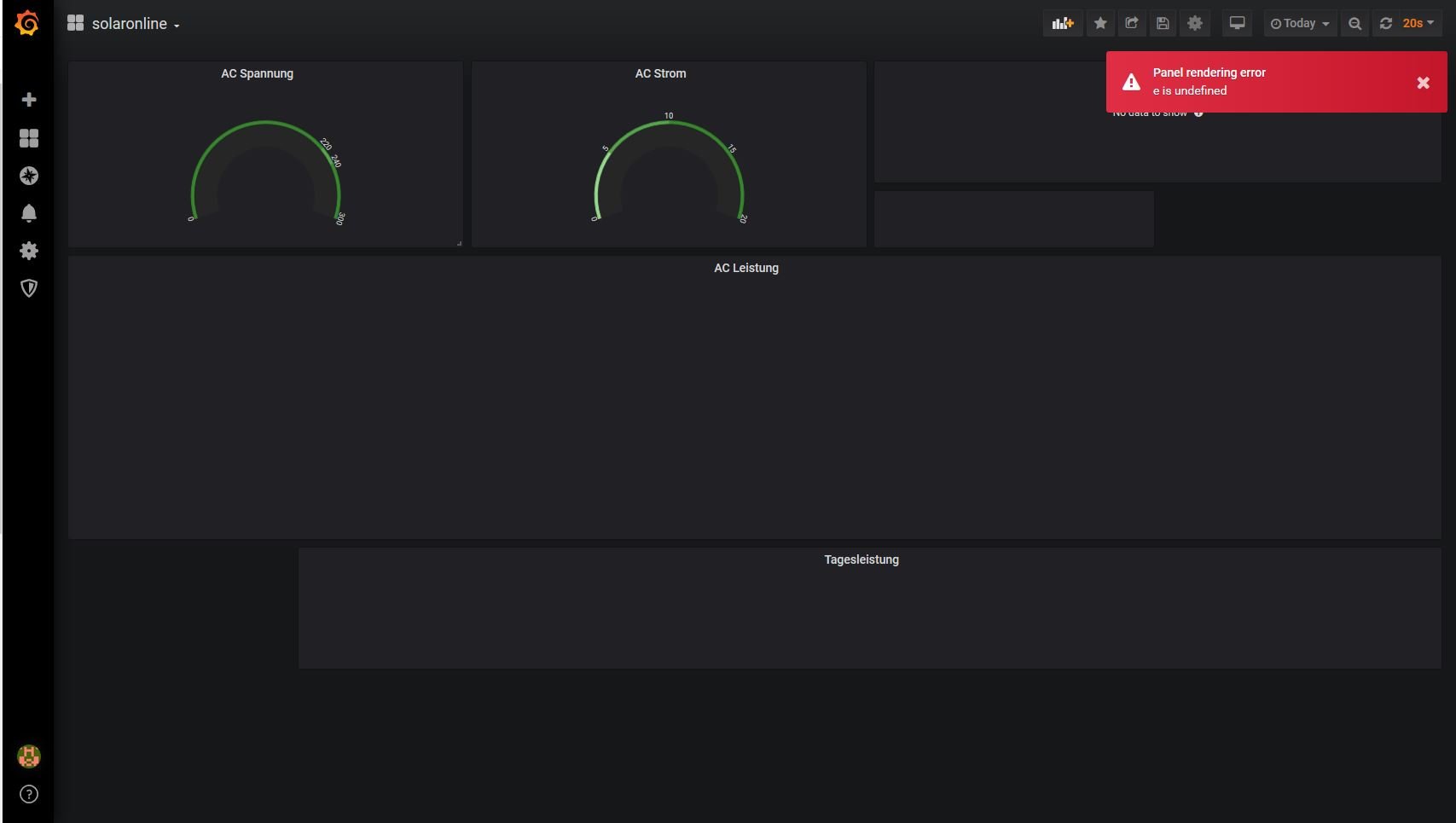Screen dimensions: 1456x823
Task: Toggle cycle view mode monitor icon
Action: click(x=1237, y=24)
